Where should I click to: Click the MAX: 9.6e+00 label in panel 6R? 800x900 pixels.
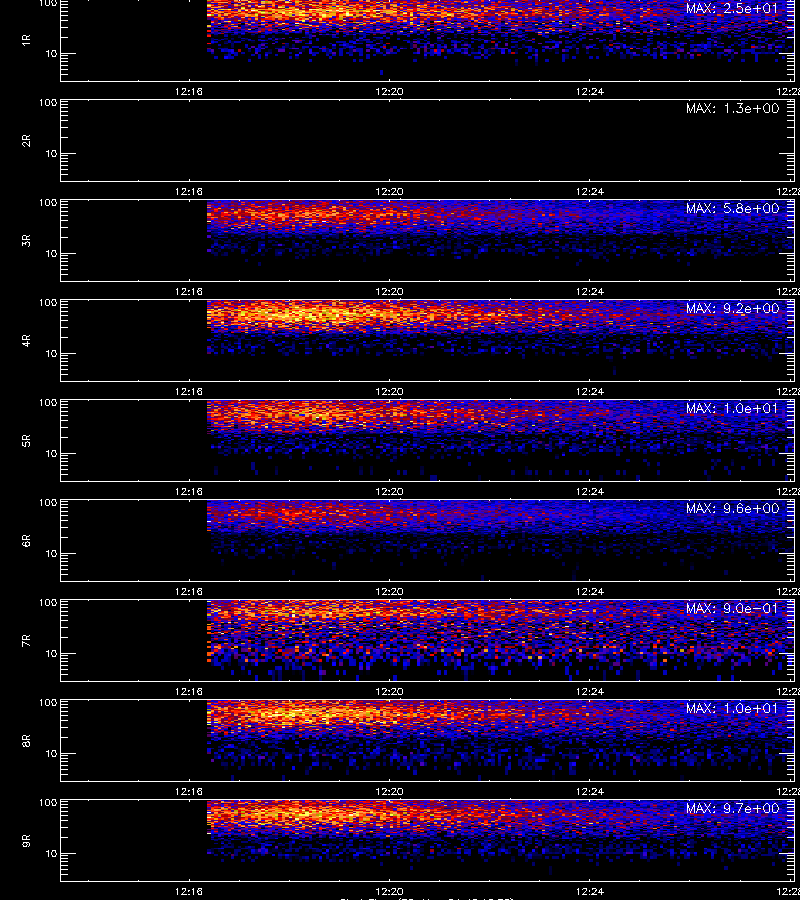pyautogui.click(x=732, y=509)
